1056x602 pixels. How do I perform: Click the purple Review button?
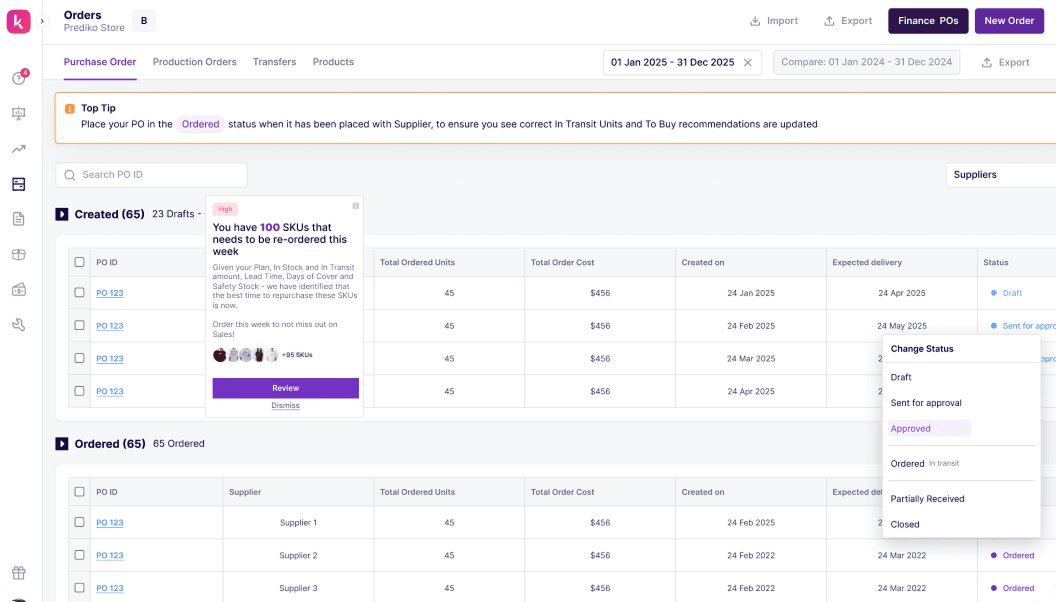click(286, 388)
